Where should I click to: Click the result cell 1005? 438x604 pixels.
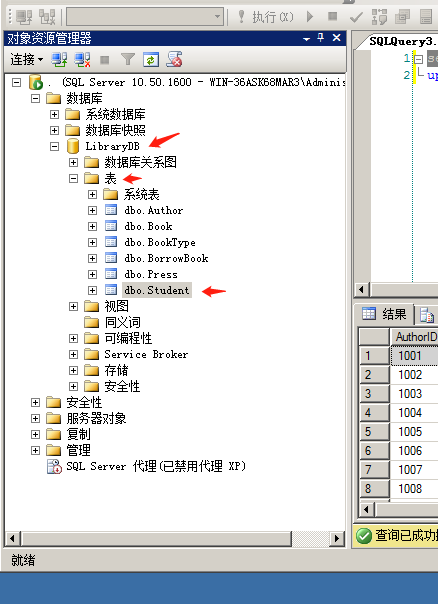[x=414, y=431]
